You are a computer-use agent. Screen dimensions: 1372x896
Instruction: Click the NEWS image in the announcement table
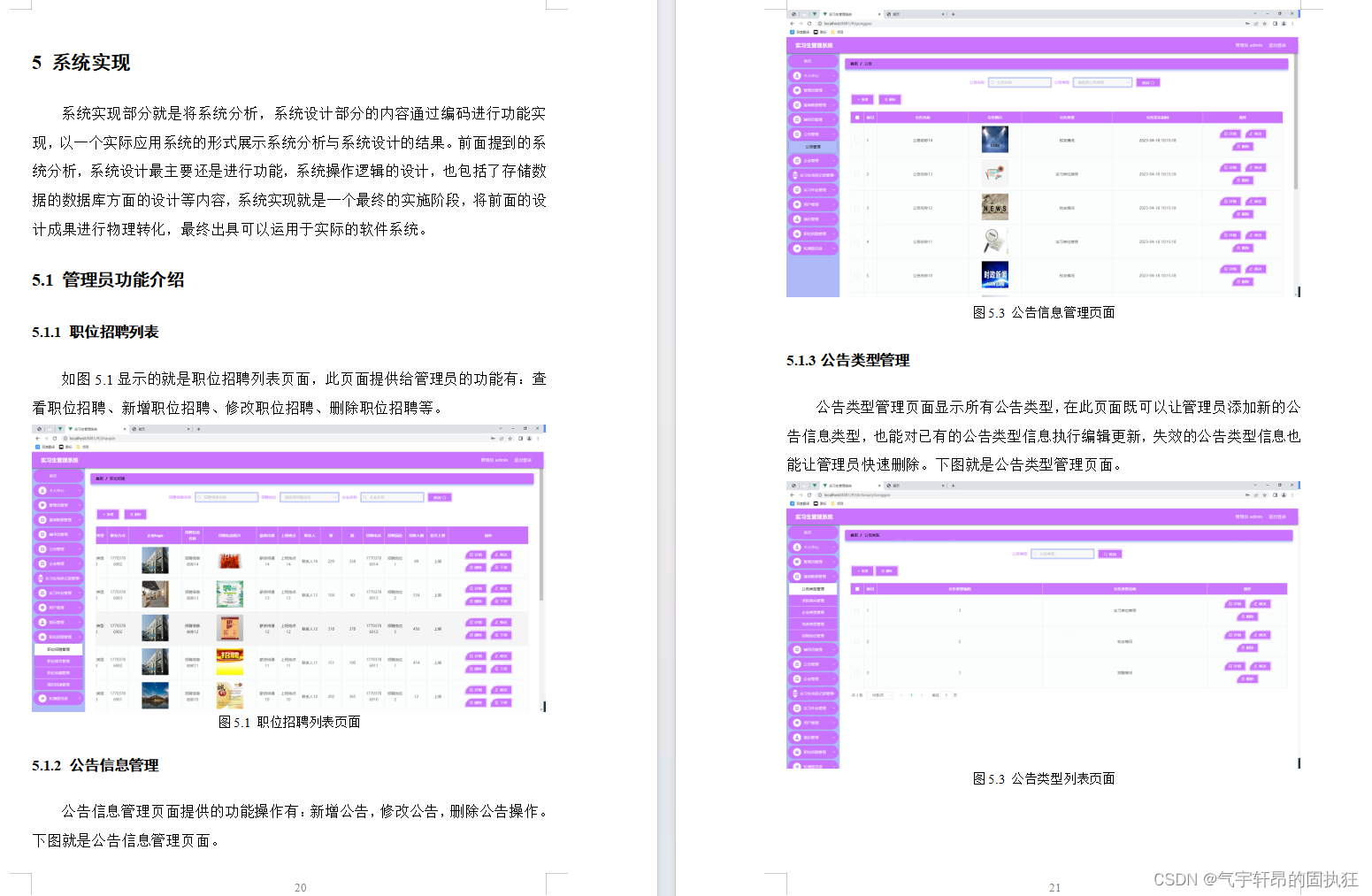point(994,207)
